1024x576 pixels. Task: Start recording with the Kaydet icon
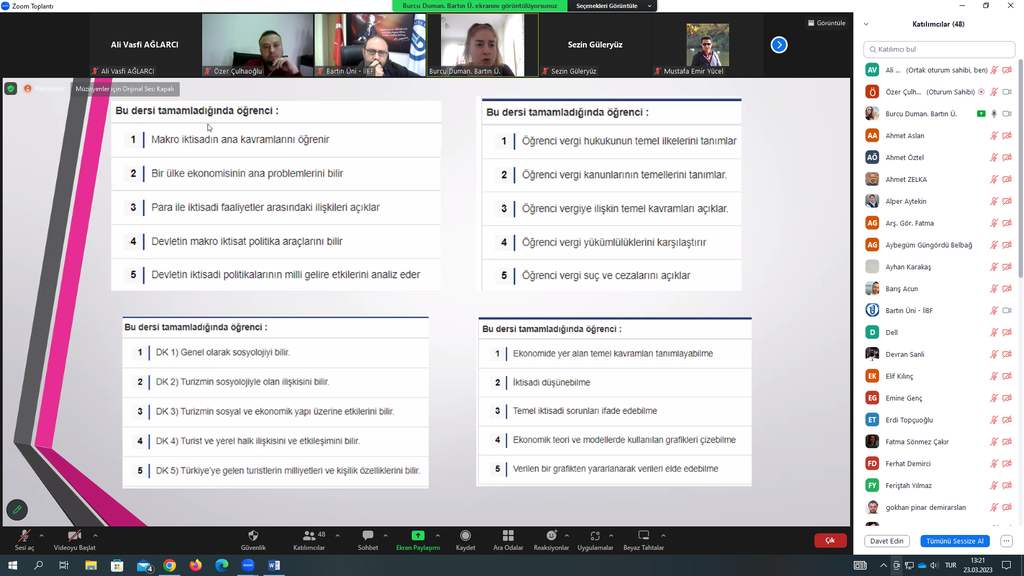[465, 537]
